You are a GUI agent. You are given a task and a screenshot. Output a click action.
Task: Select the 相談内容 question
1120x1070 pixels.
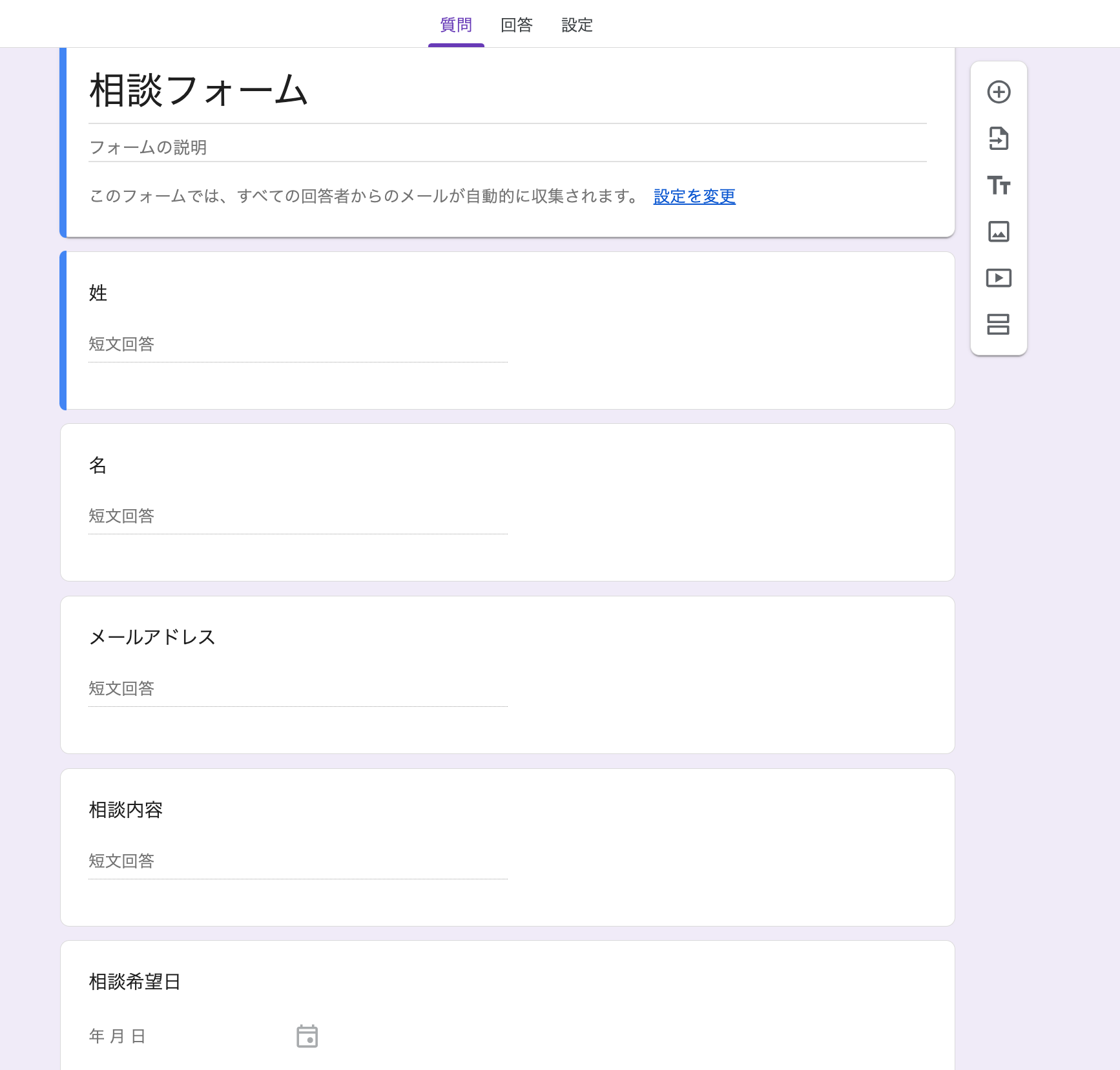click(x=126, y=810)
